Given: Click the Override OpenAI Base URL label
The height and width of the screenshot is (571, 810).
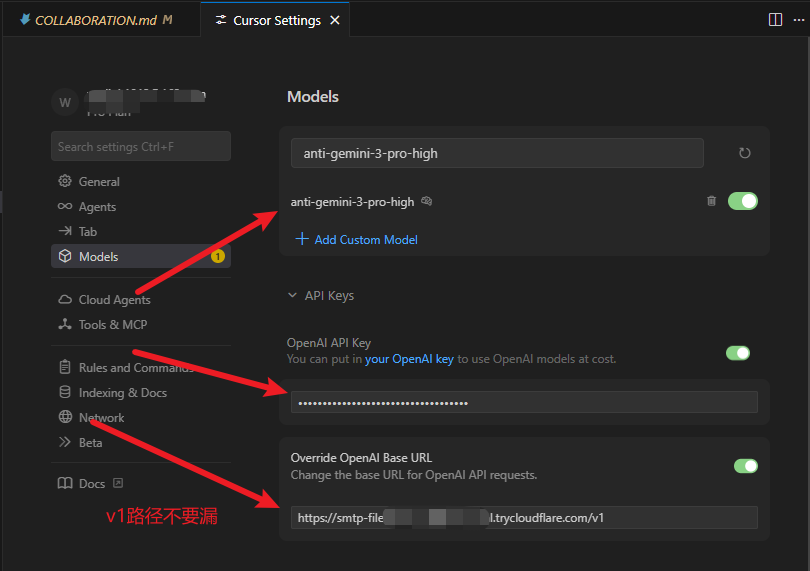Looking at the screenshot, I should (x=361, y=458).
